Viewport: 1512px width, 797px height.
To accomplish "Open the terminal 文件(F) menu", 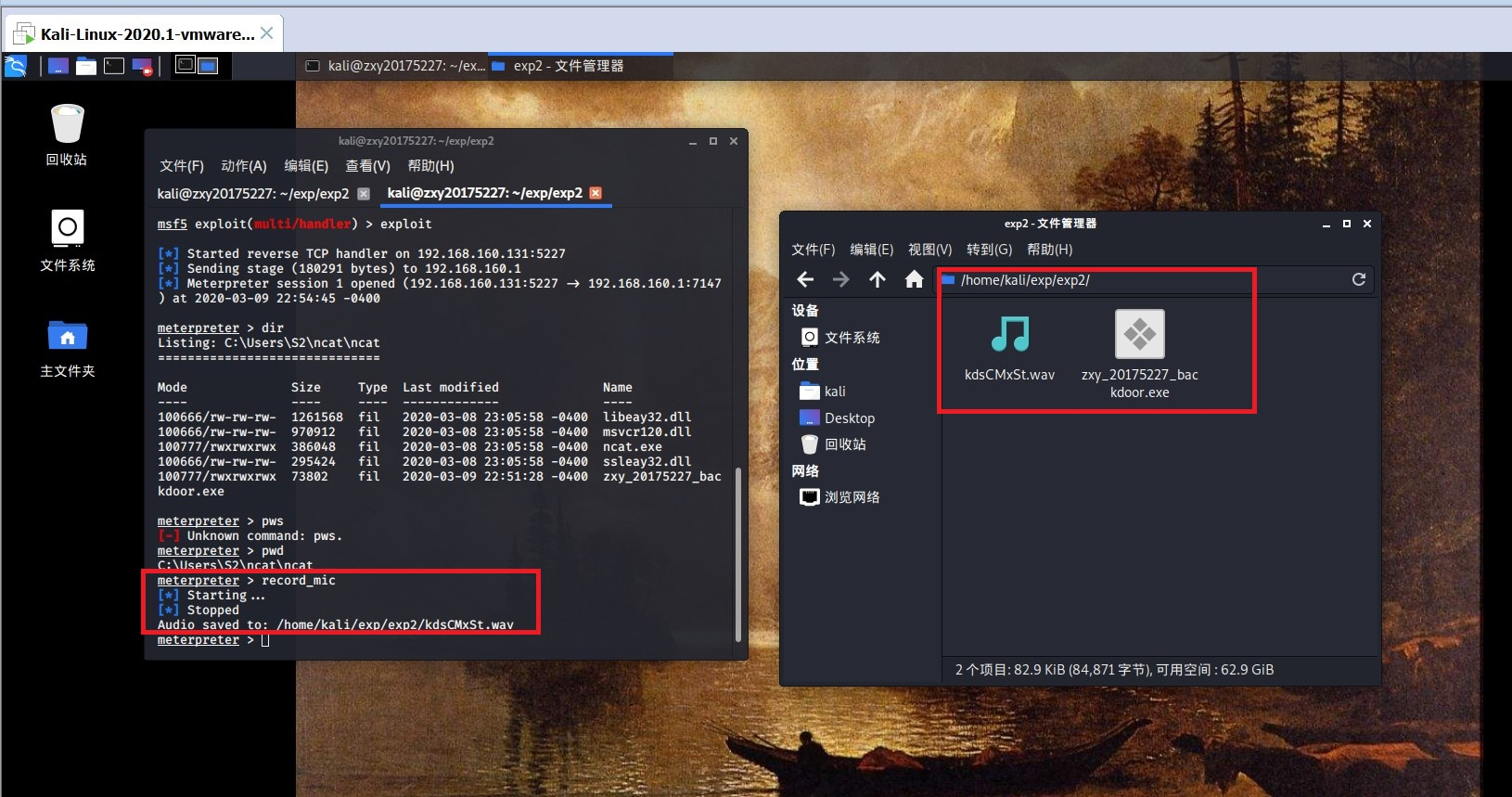I will [x=182, y=166].
